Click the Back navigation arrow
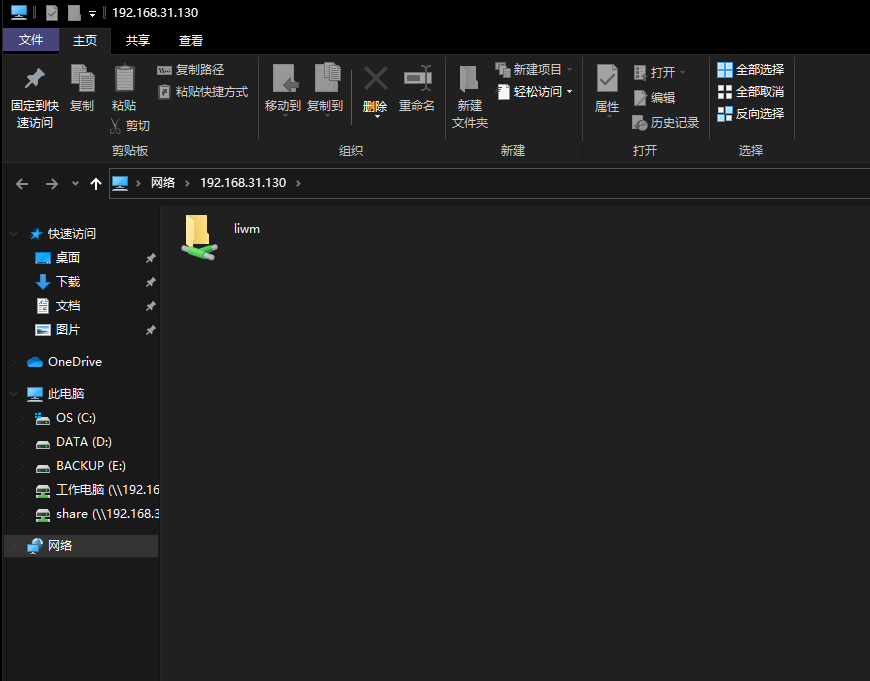The width and height of the screenshot is (870, 681). (x=22, y=184)
